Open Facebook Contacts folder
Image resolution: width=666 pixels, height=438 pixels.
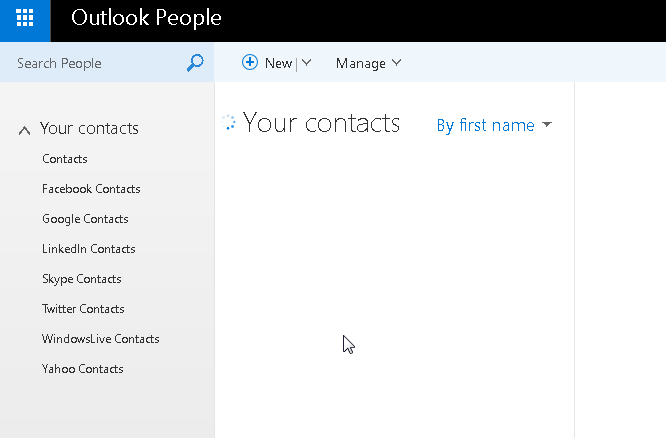(x=91, y=189)
